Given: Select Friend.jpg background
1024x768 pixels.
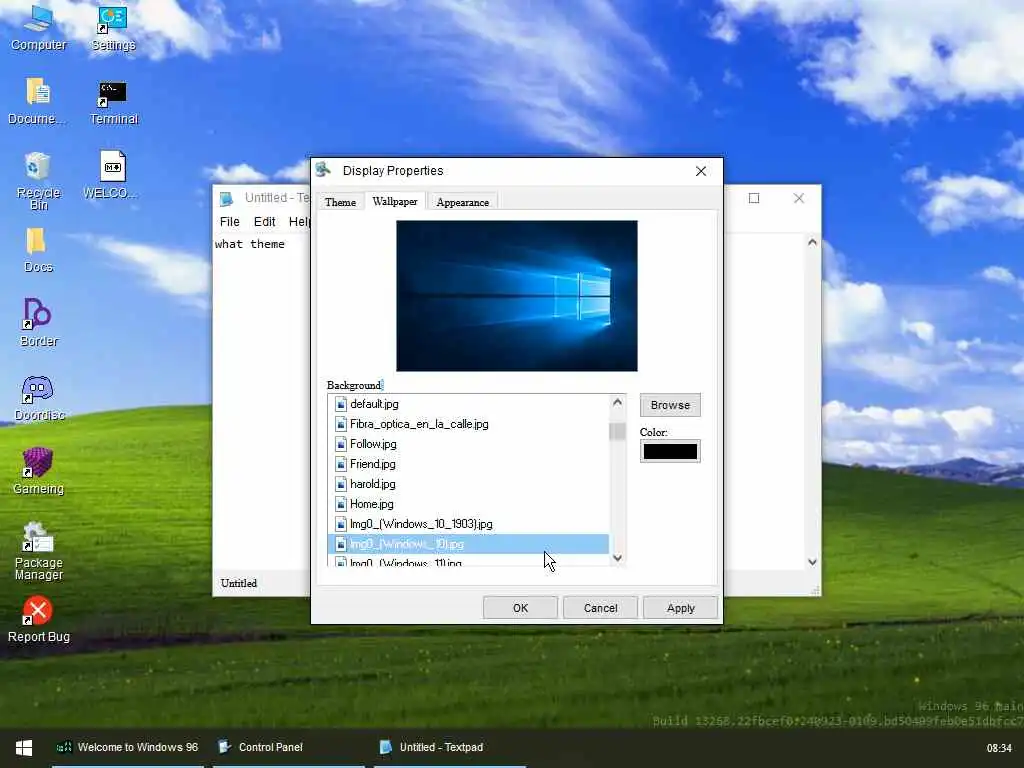Looking at the screenshot, I should (468, 464).
